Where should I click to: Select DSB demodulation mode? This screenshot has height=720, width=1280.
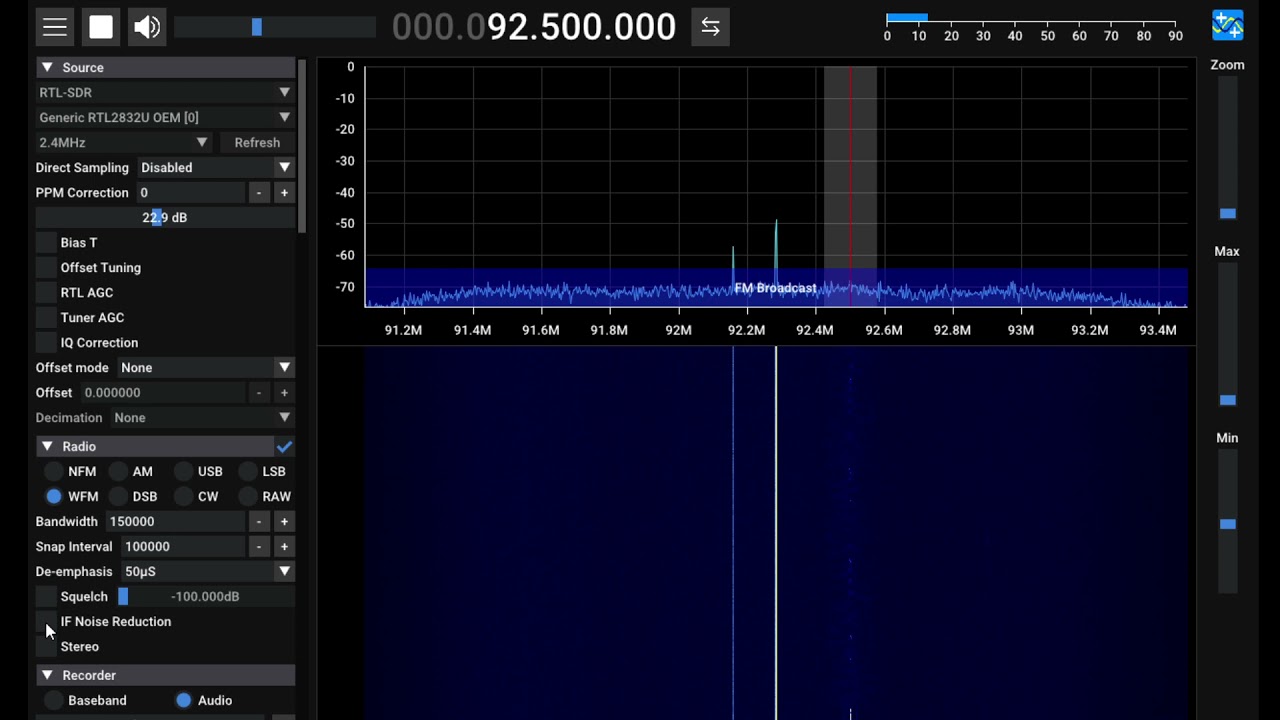tap(118, 496)
